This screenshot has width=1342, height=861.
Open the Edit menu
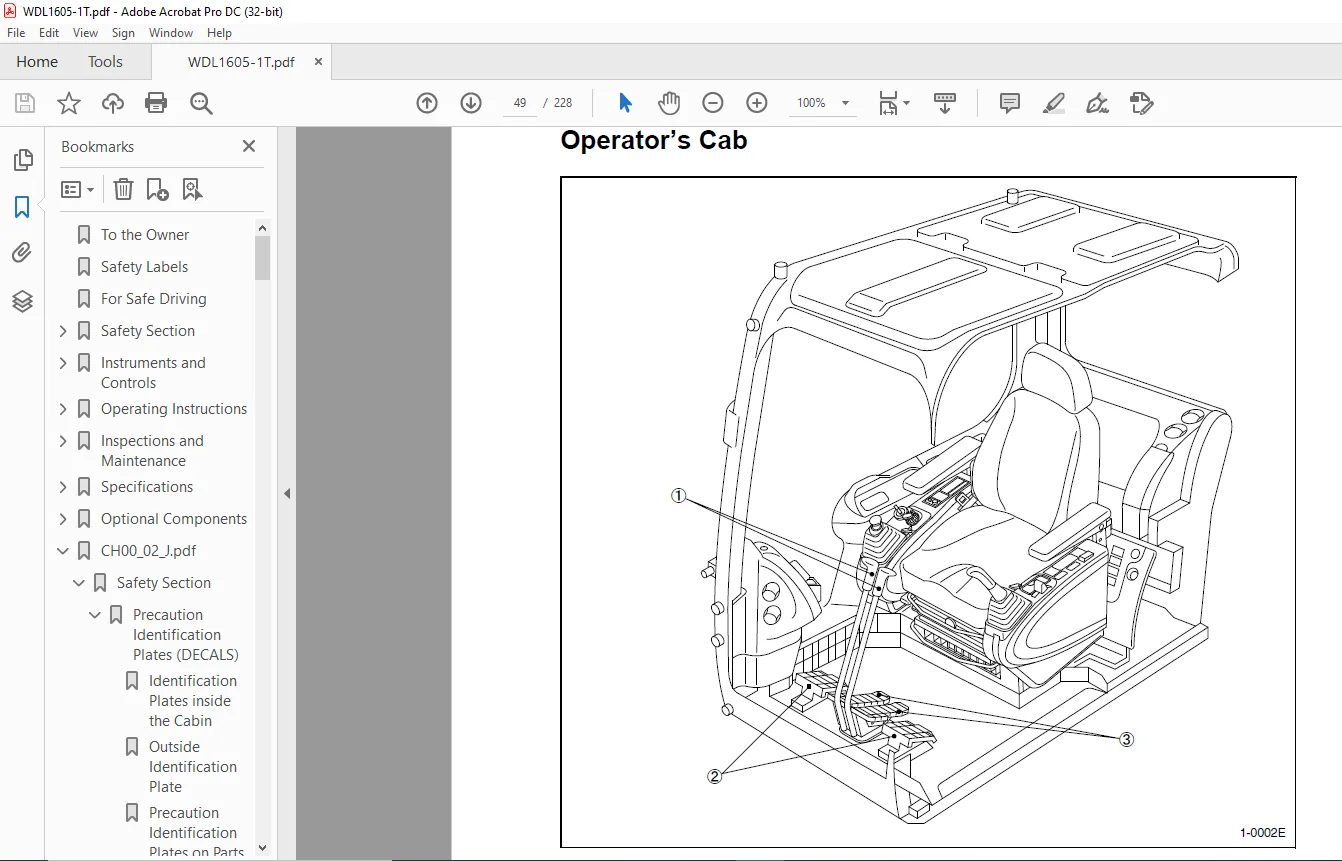[x=49, y=33]
